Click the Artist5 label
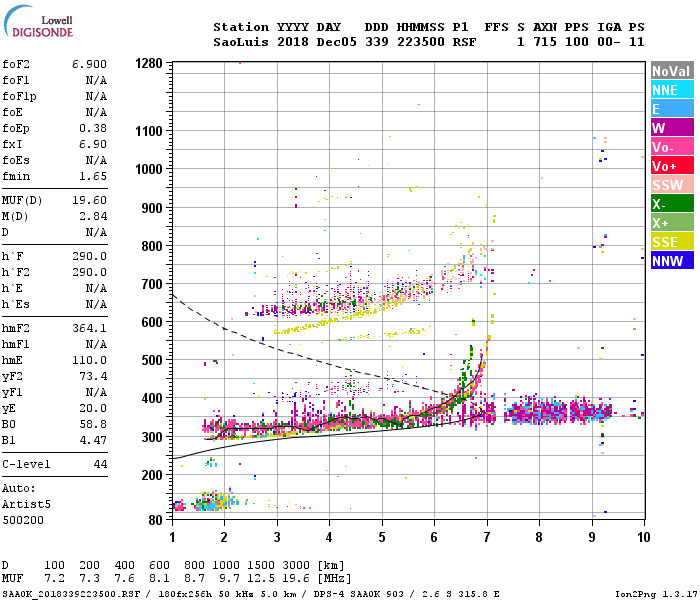This screenshot has height=600, width=700. pos(26,504)
